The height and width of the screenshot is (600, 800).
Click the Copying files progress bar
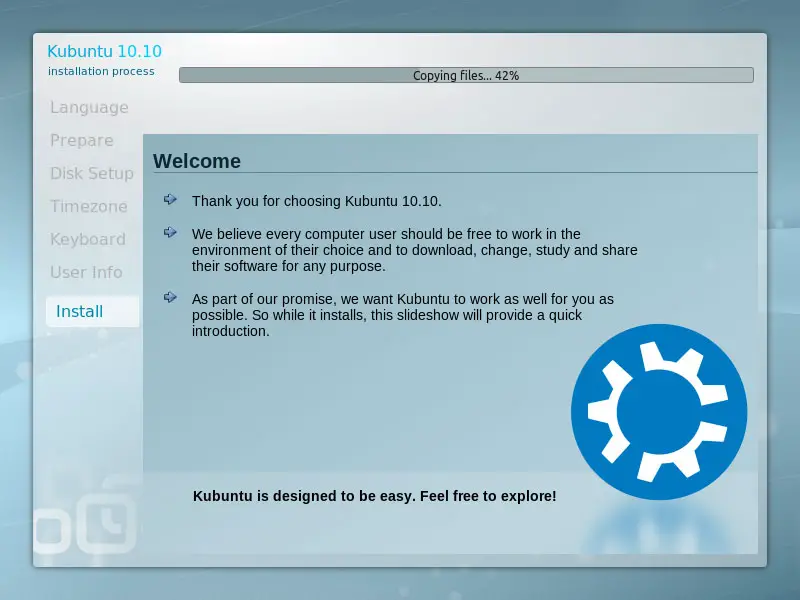pos(466,75)
